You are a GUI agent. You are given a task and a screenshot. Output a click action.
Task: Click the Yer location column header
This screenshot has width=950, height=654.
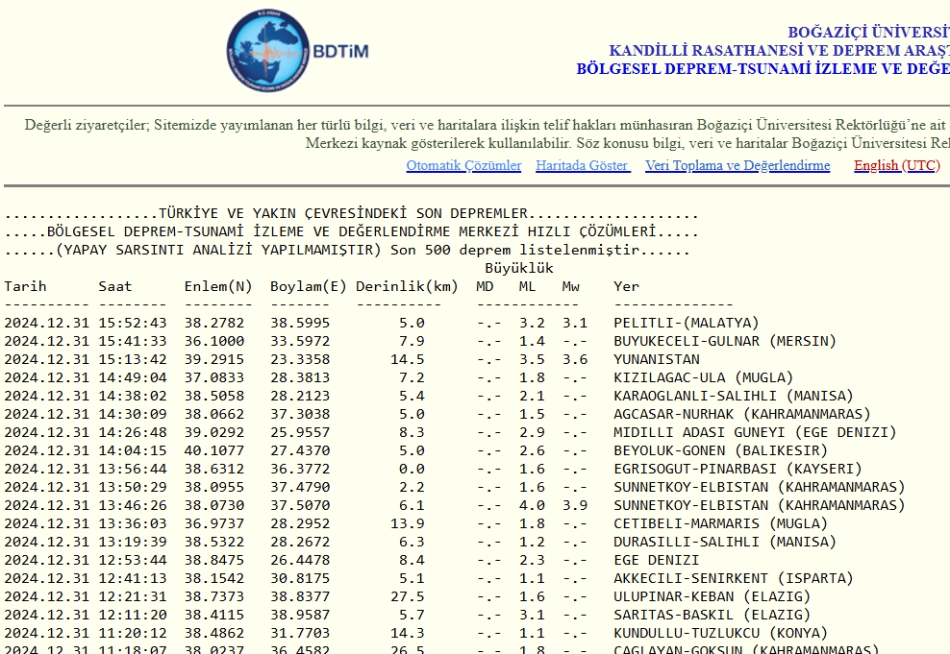[x=626, y=286]
